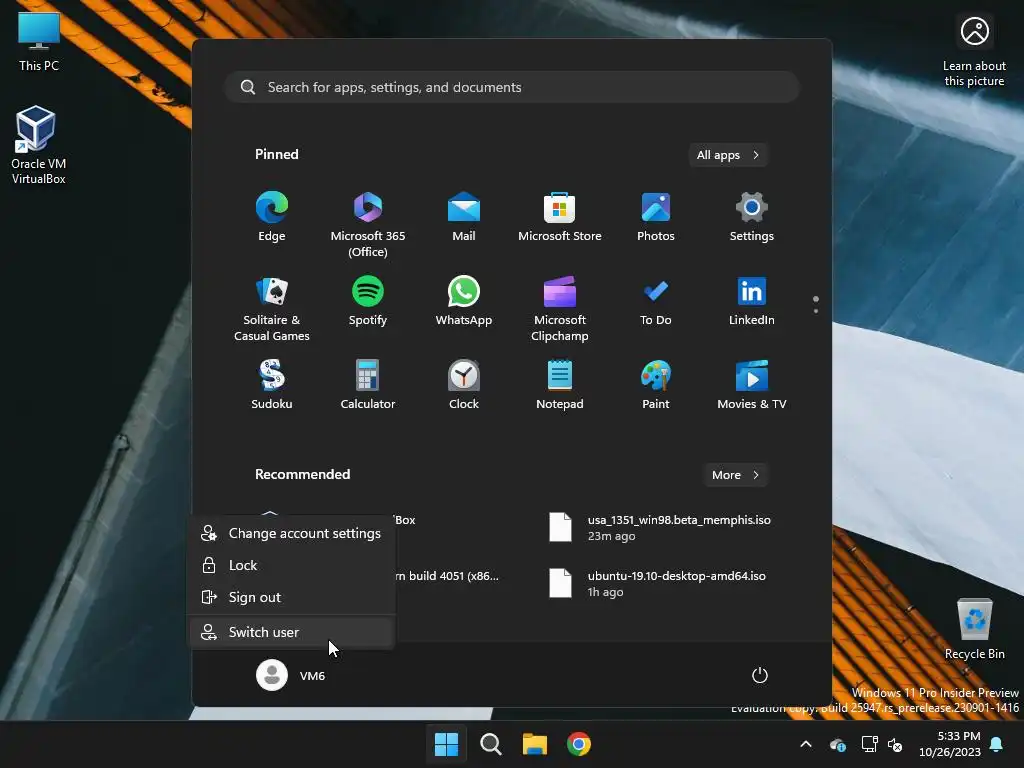Open Microsoft Store from pinned
1024x768 pixels.
(560, 217)
